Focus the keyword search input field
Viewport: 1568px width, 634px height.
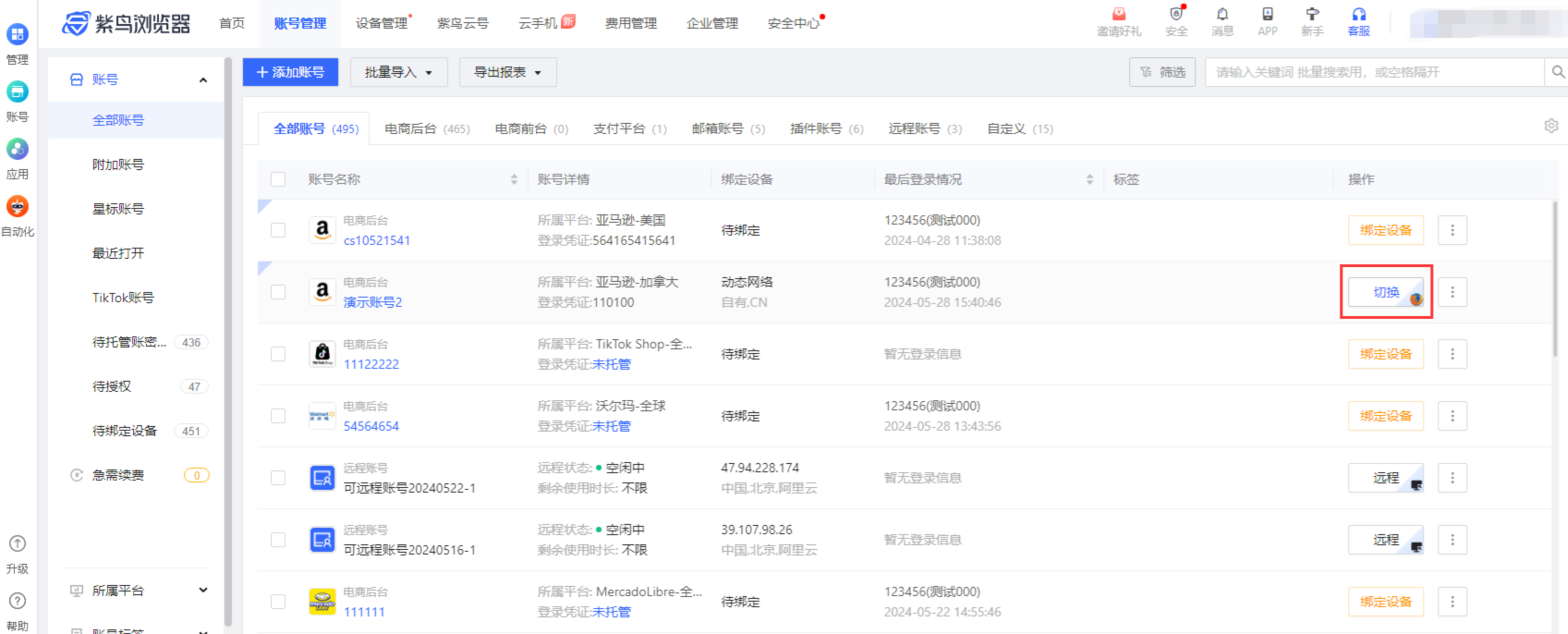coord(1373,72)
